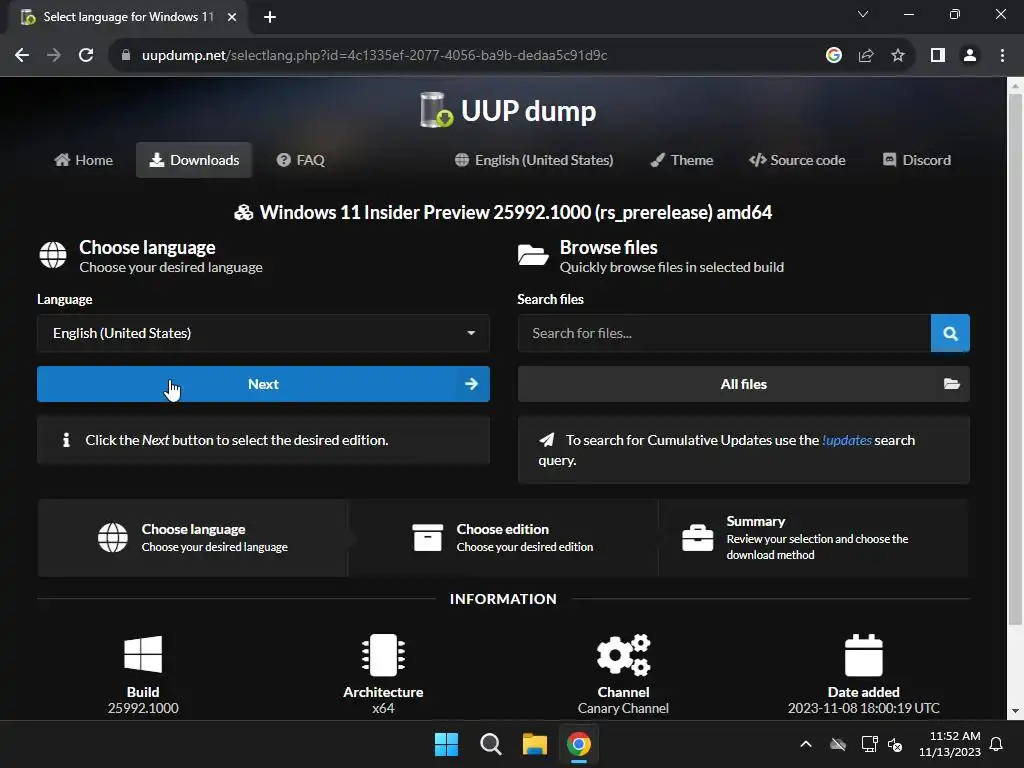Click the blue Next button

point(263,384)
